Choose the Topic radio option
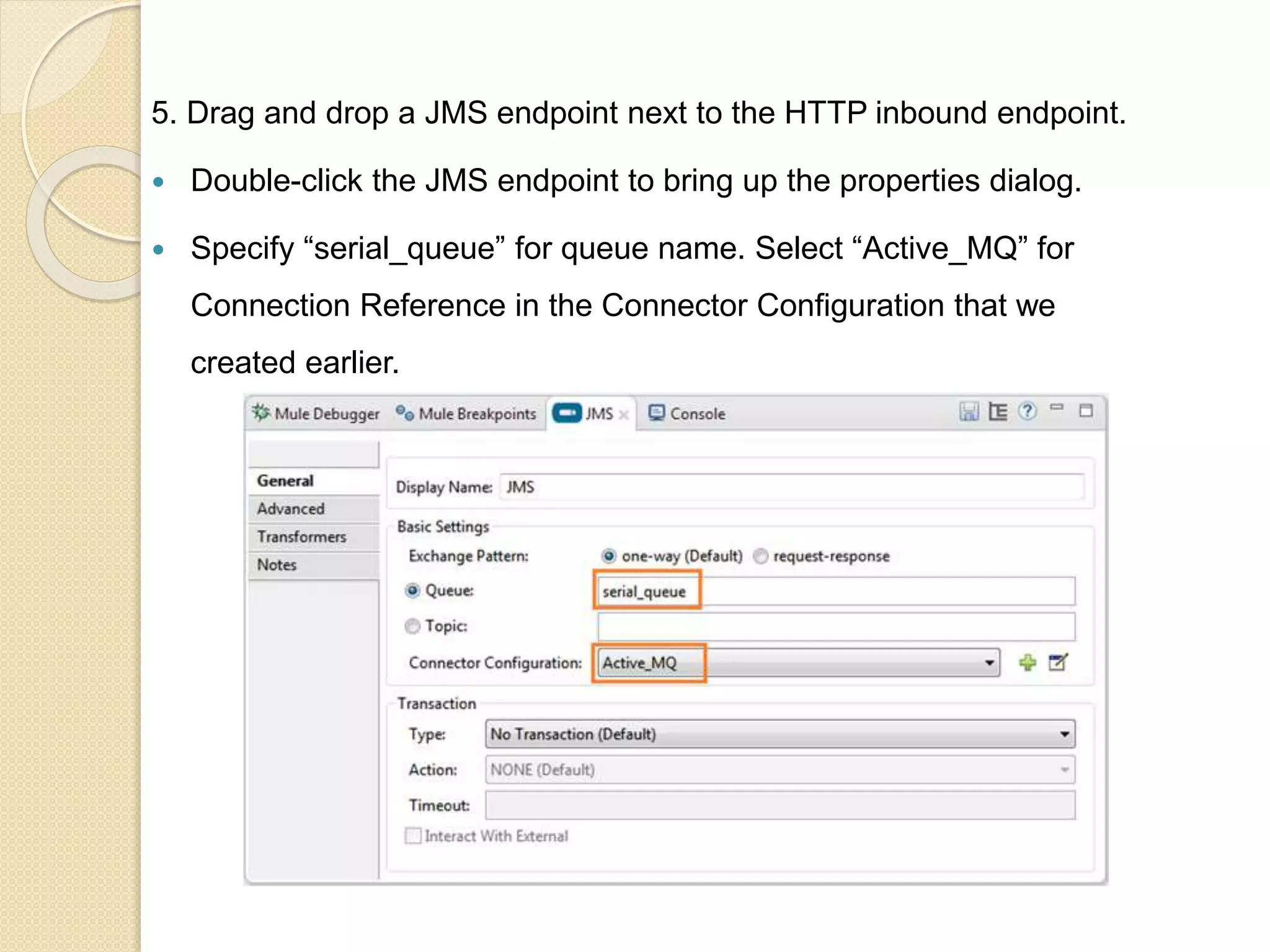 click(412, 626)
